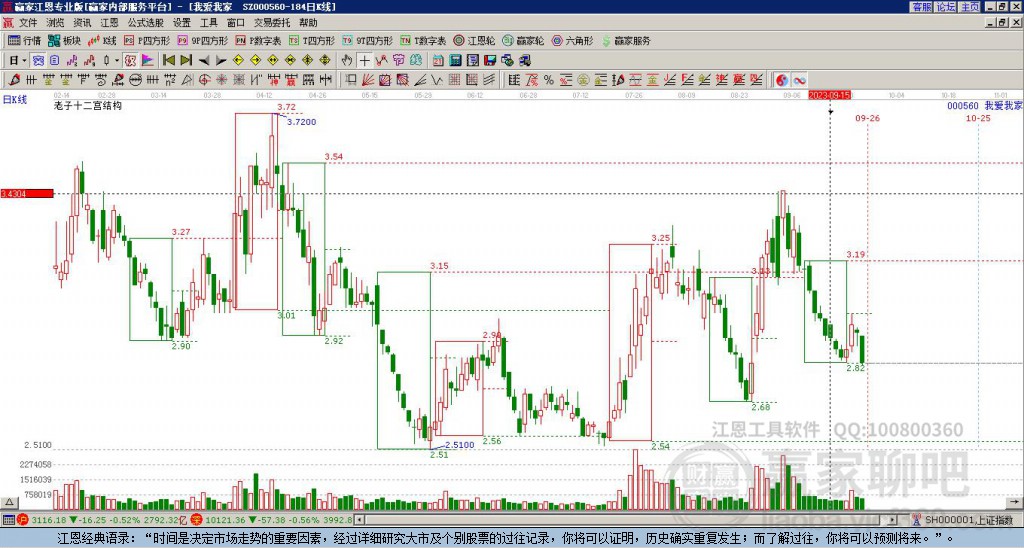Click the horizontal scrollbar left arrow

[359, 520]
